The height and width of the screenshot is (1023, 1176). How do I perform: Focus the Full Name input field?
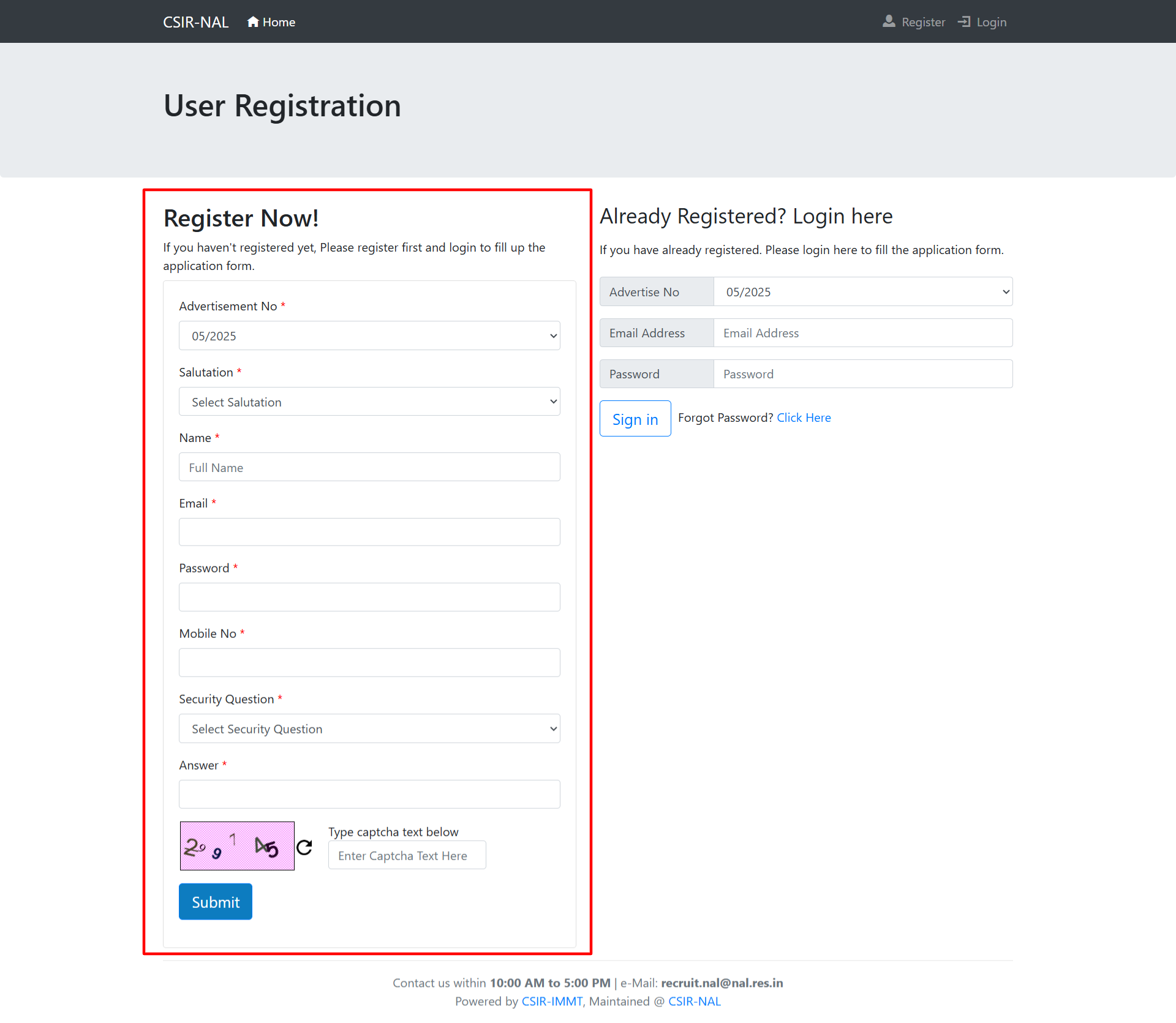point(369,468)
